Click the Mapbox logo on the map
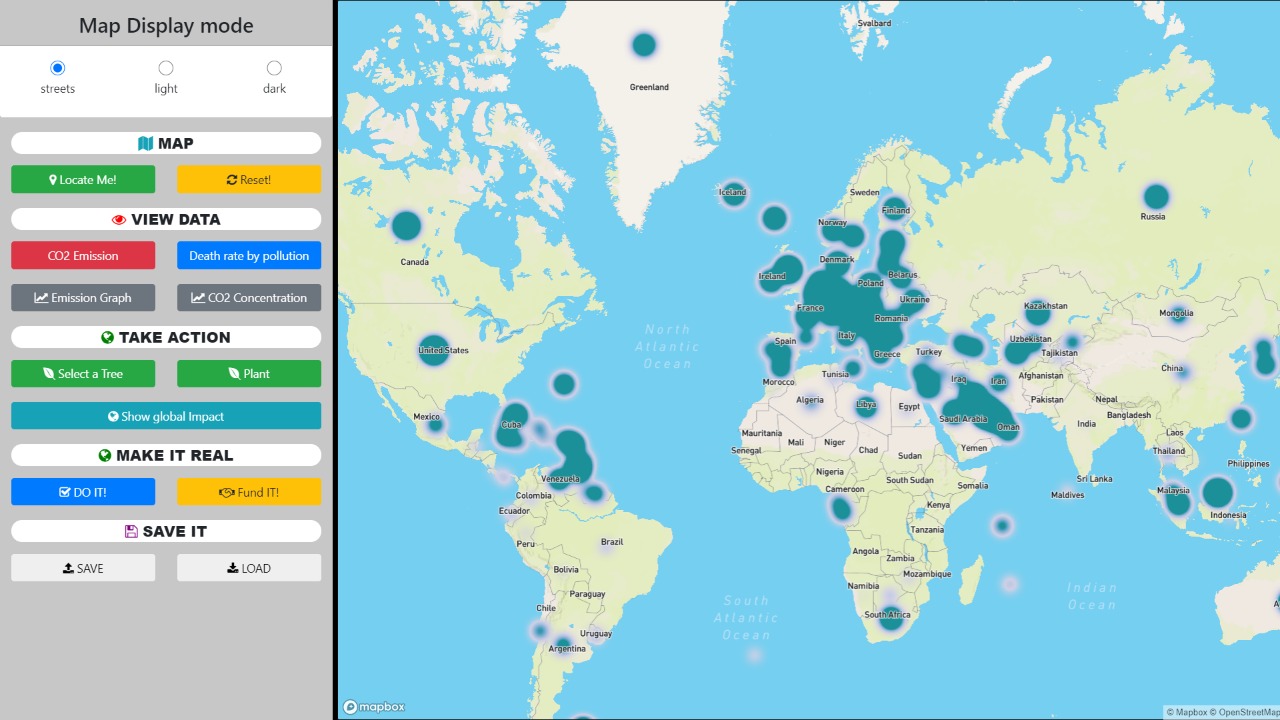Image resolution: width=1280 pixels, height=720 pixels. 374,707
